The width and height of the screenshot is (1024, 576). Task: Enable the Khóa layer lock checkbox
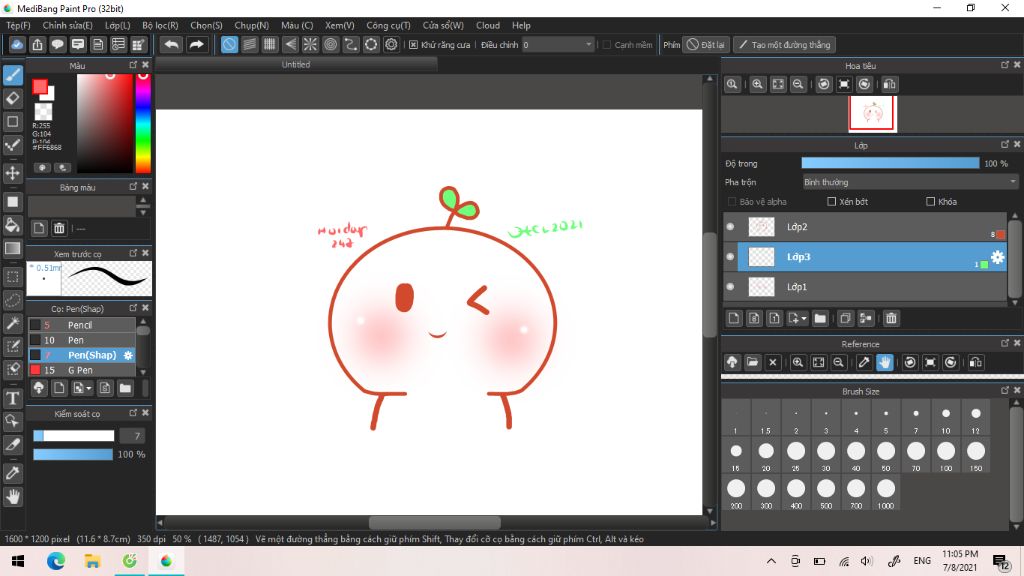click(931, 202)
